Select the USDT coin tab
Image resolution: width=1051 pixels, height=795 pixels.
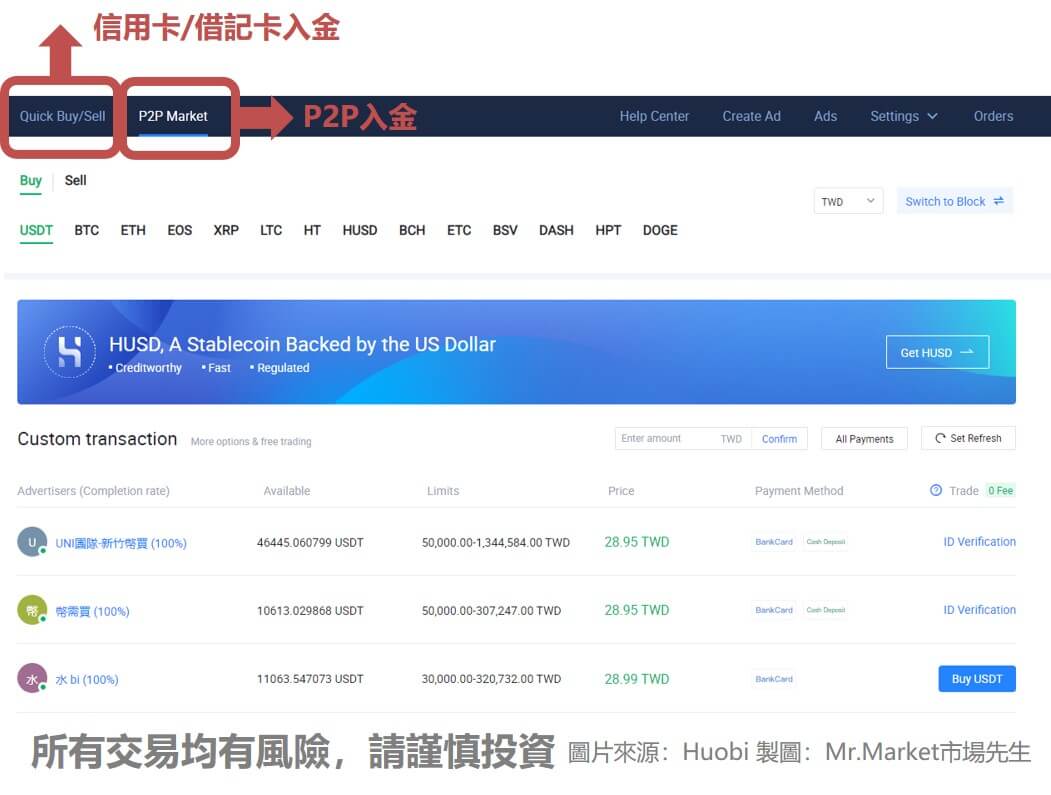[36, 231]
